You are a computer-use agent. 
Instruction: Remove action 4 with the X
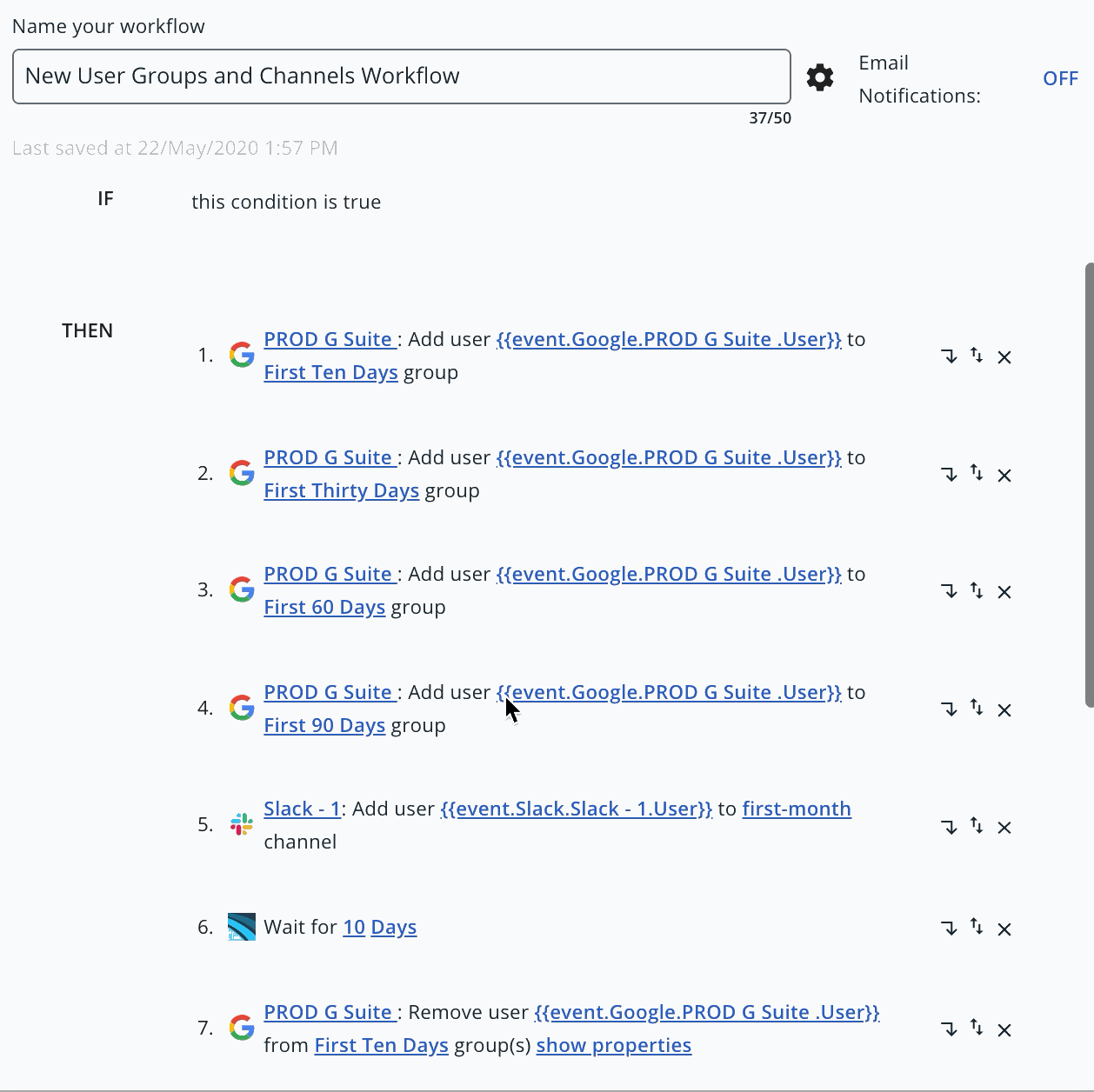[1004, 710]
